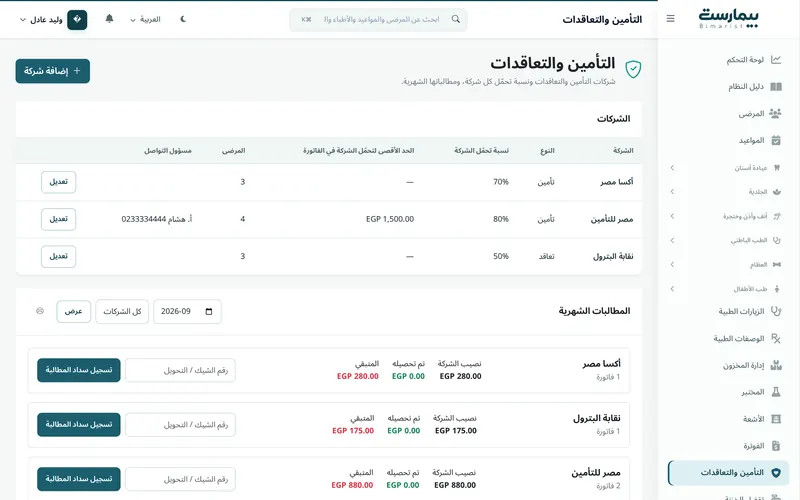Click the الجلدية section icon

pos(777,192)
